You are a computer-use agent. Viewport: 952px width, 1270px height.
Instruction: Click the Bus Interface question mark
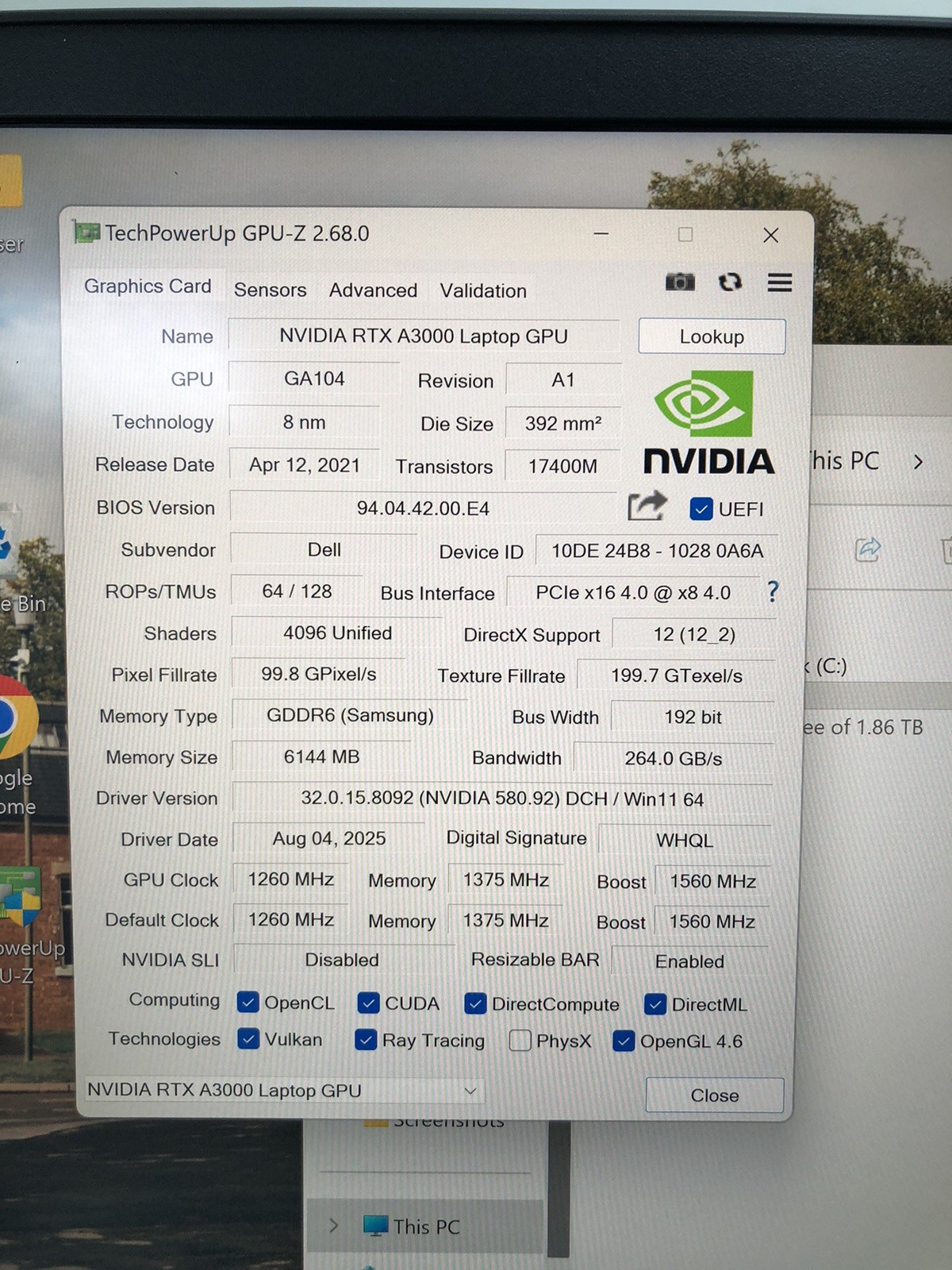(x=773, y=591)
